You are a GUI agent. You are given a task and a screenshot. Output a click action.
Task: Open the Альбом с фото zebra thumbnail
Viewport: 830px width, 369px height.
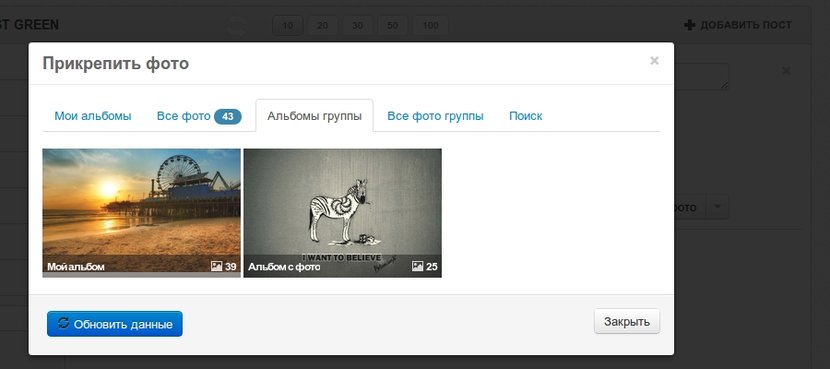pyautogui.click(x=342, y=213)
